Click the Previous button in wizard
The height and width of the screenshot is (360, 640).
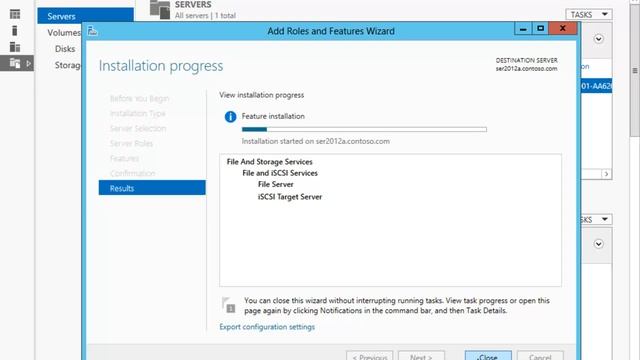369,356
